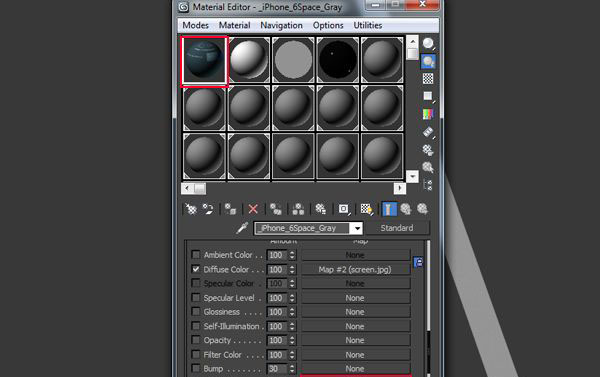Click the Diffuse Color amount spinner arrows

(292, 269)
